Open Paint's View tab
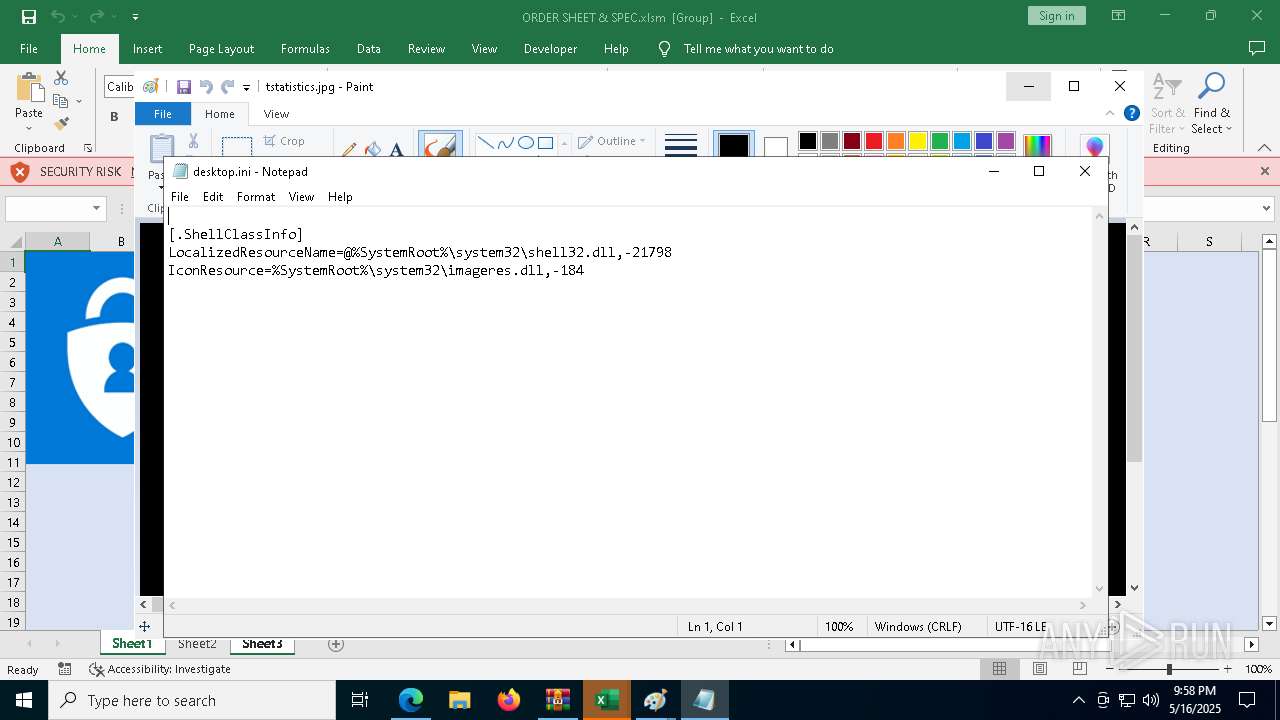 point(276,114)
